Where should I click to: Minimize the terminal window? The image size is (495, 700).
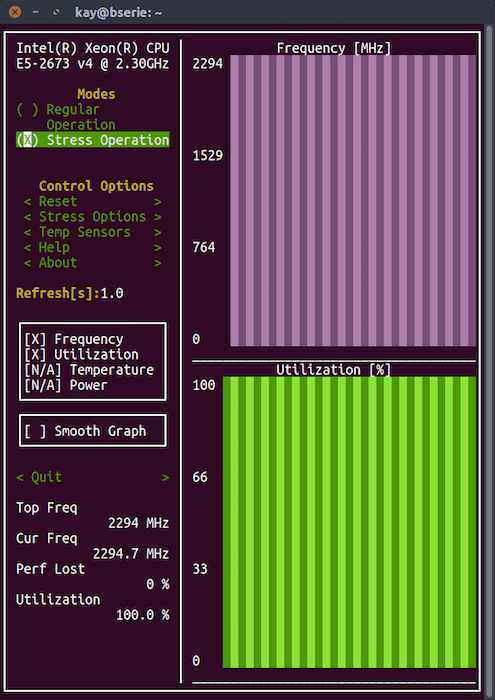click(x=36, y=12)
